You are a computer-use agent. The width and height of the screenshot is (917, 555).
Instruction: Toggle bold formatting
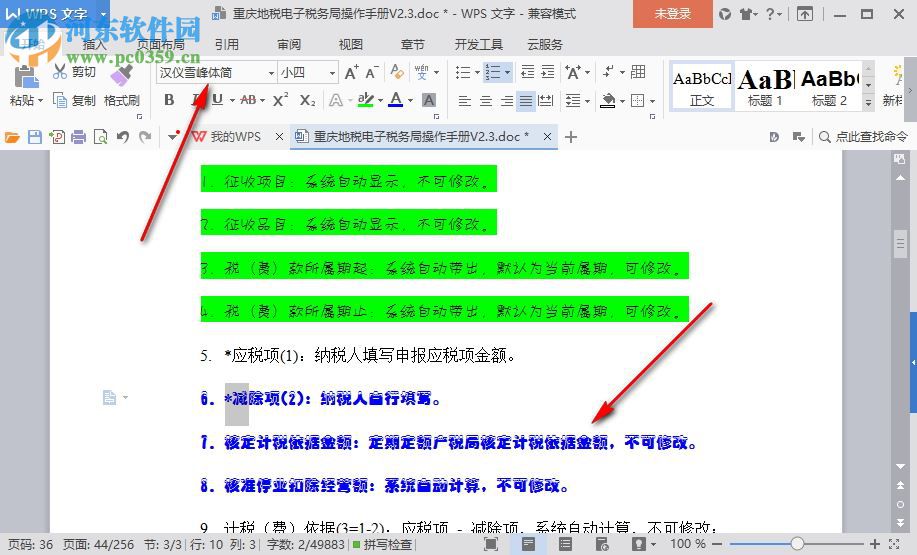169,100
